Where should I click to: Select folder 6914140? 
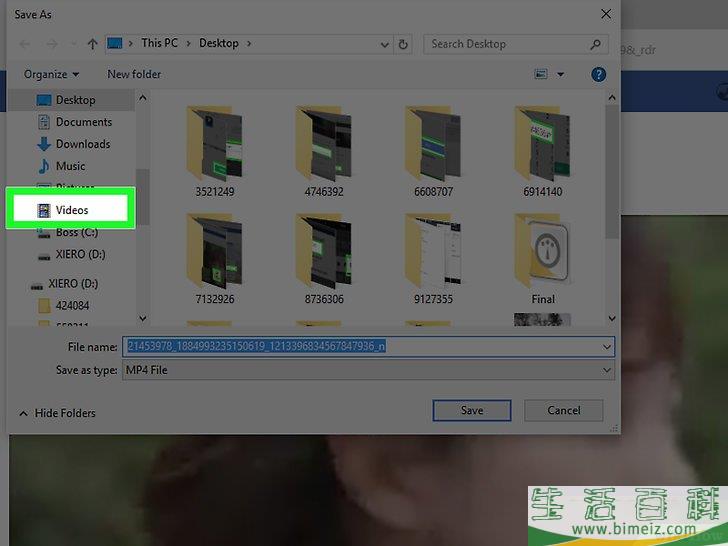click(x=542, y=152)
